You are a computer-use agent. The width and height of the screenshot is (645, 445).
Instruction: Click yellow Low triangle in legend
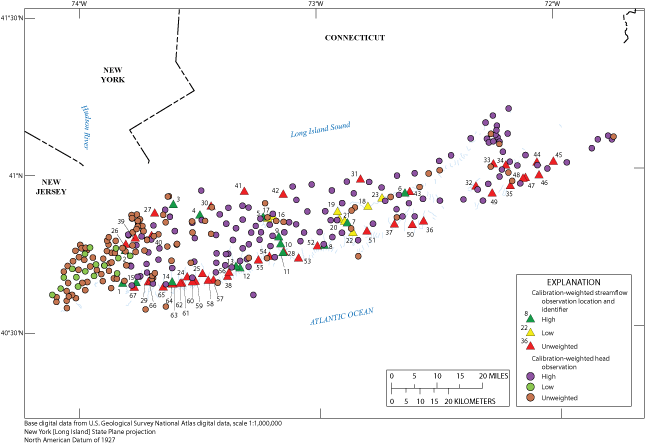532,332
